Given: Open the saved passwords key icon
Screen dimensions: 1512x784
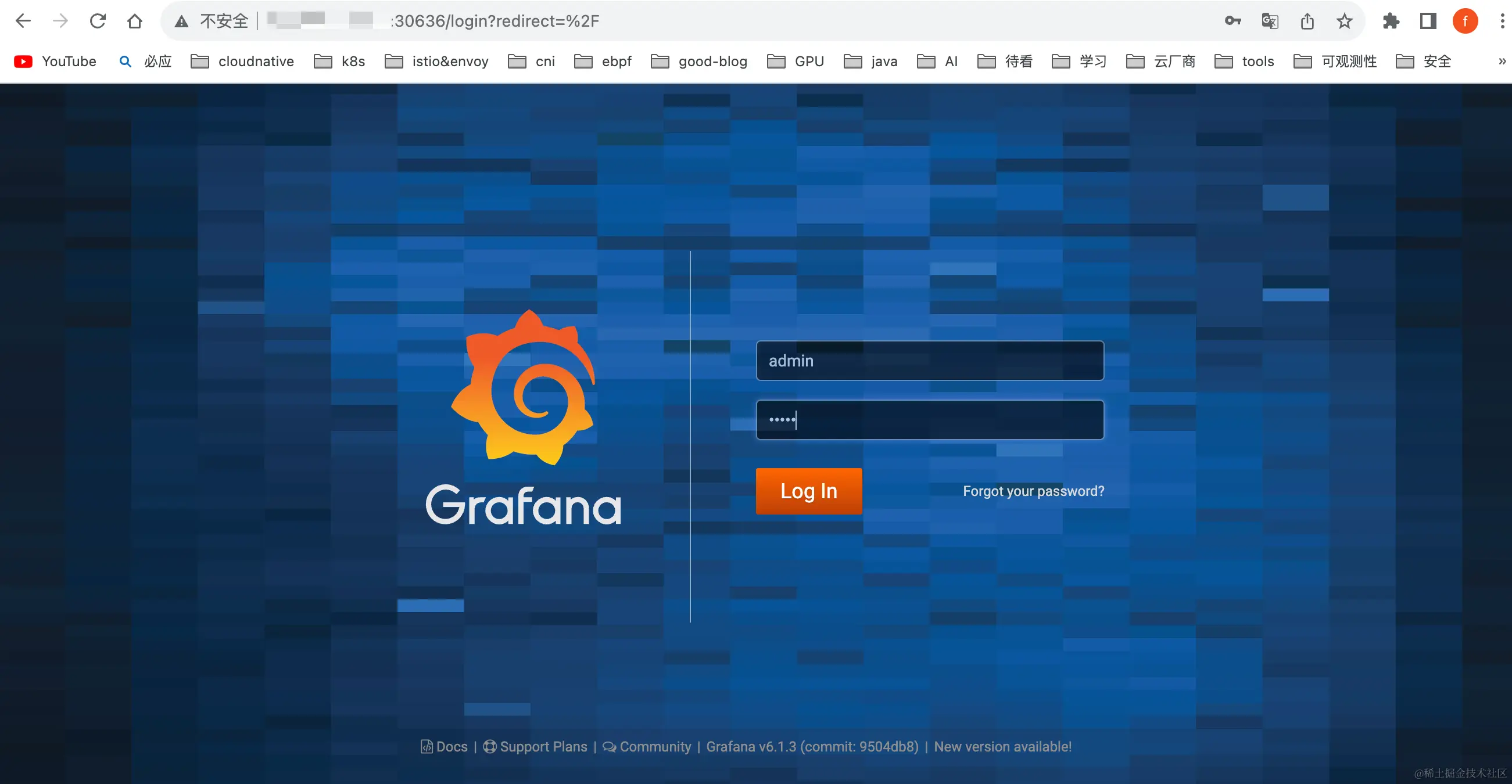Looking at the screenshot, I should (x=1232, y=21).
